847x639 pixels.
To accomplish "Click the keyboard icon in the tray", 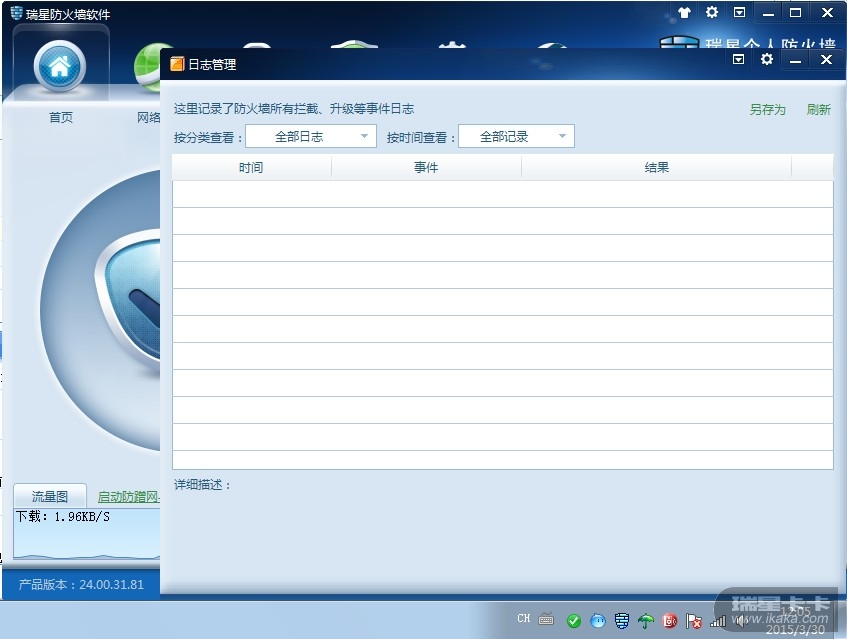I will pos(546,620).
